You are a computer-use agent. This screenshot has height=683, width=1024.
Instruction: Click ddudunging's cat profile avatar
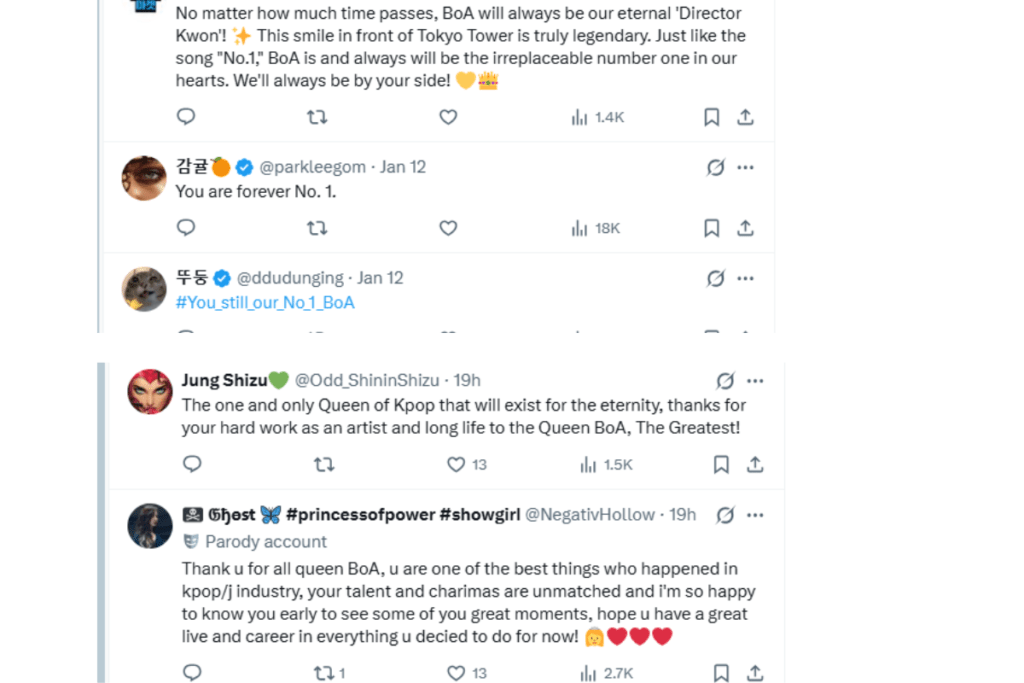[144, 289]
